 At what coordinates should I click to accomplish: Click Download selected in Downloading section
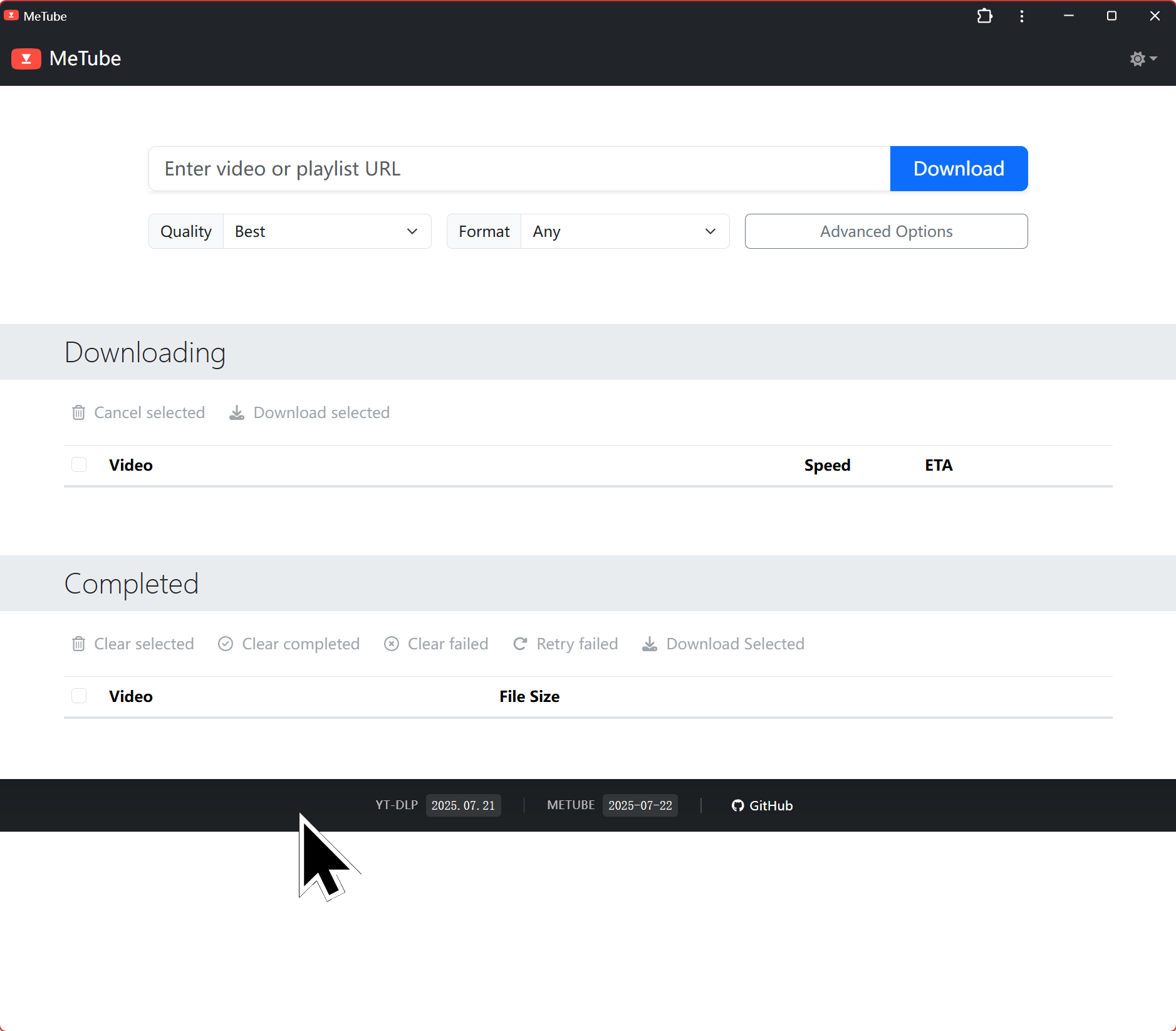(321, 412)
